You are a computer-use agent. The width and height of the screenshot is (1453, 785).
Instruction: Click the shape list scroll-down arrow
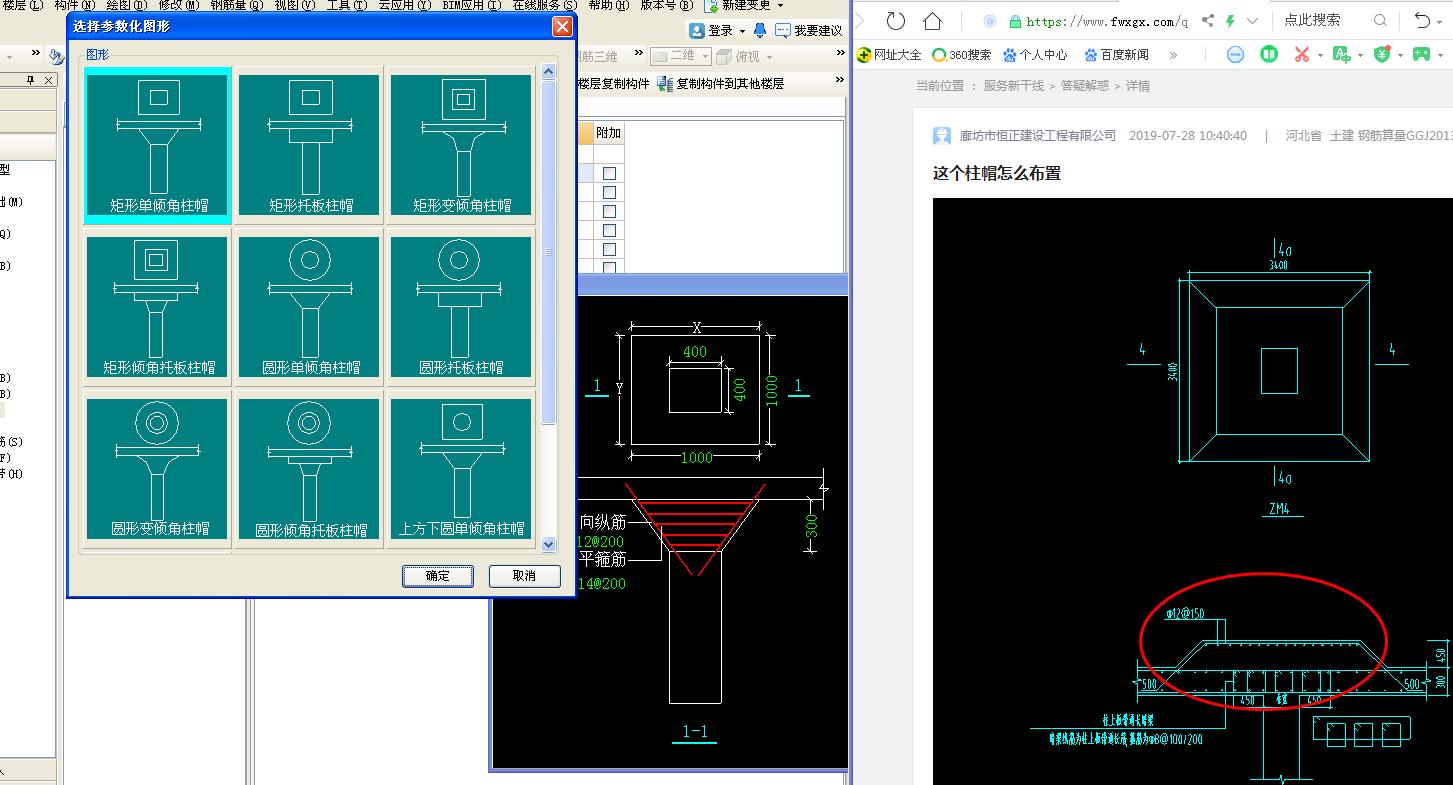(x=548, y=544)
